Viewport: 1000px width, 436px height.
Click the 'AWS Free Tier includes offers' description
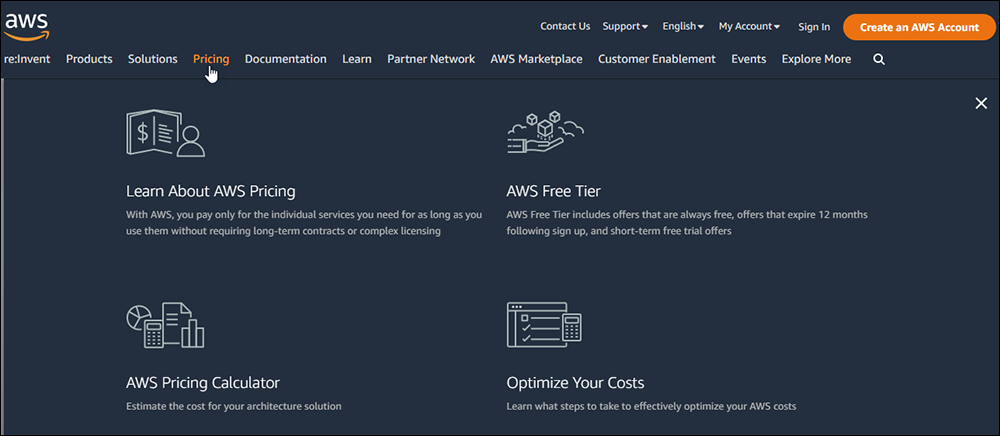coord(687,222)
